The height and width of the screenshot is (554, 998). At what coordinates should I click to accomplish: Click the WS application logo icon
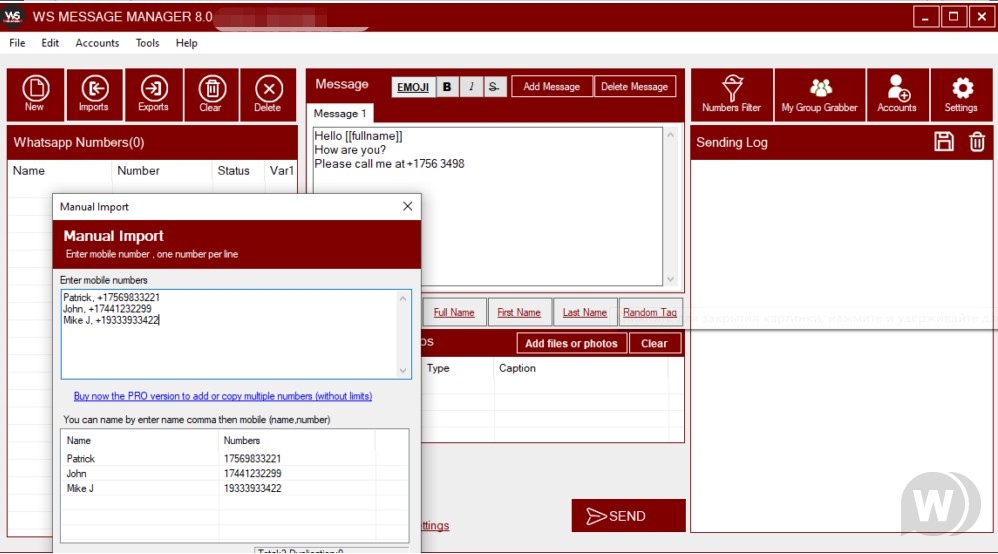pyautogui.click(x=13, y=16)
